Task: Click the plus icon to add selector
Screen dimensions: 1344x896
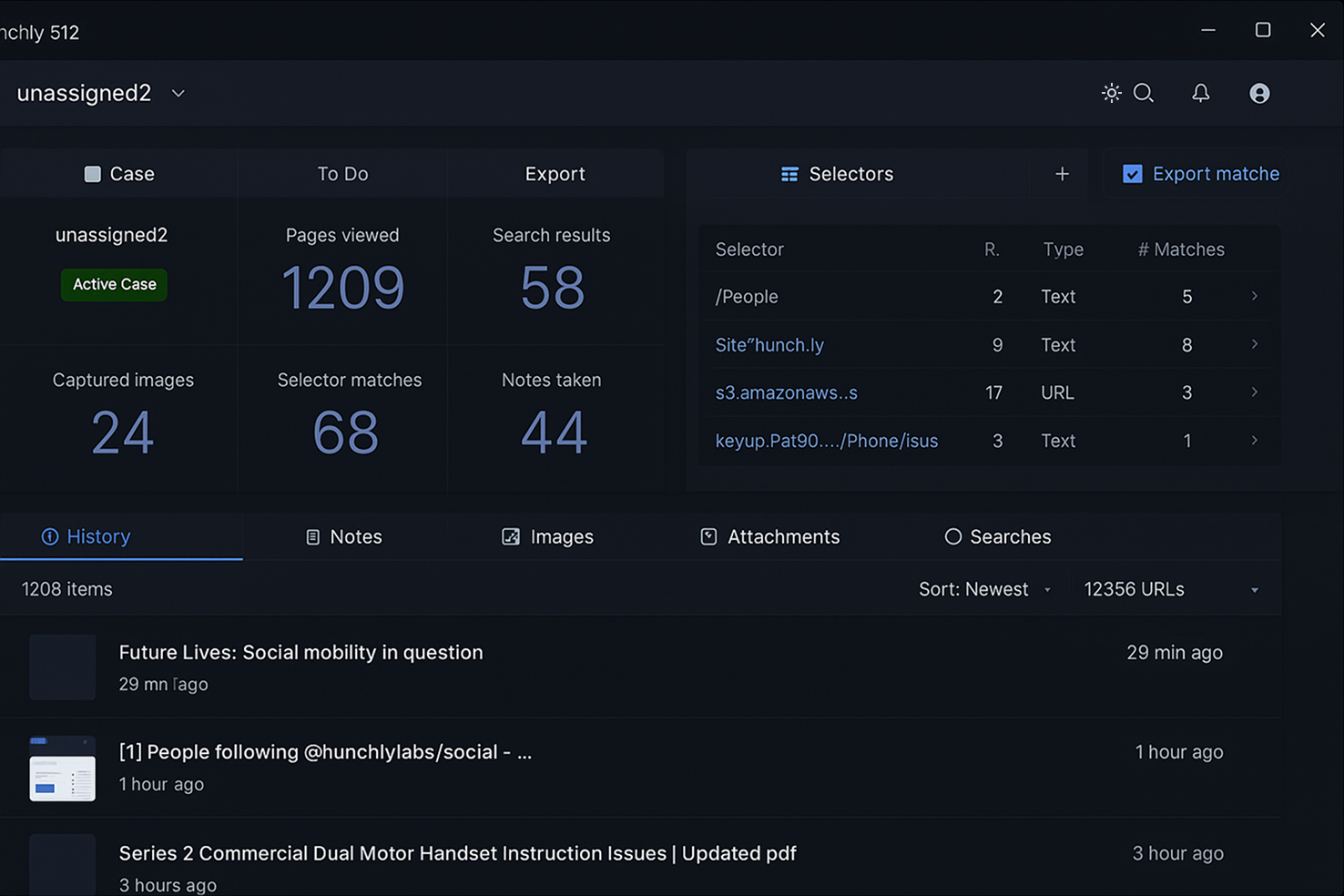Action: tap(1062, 174)
